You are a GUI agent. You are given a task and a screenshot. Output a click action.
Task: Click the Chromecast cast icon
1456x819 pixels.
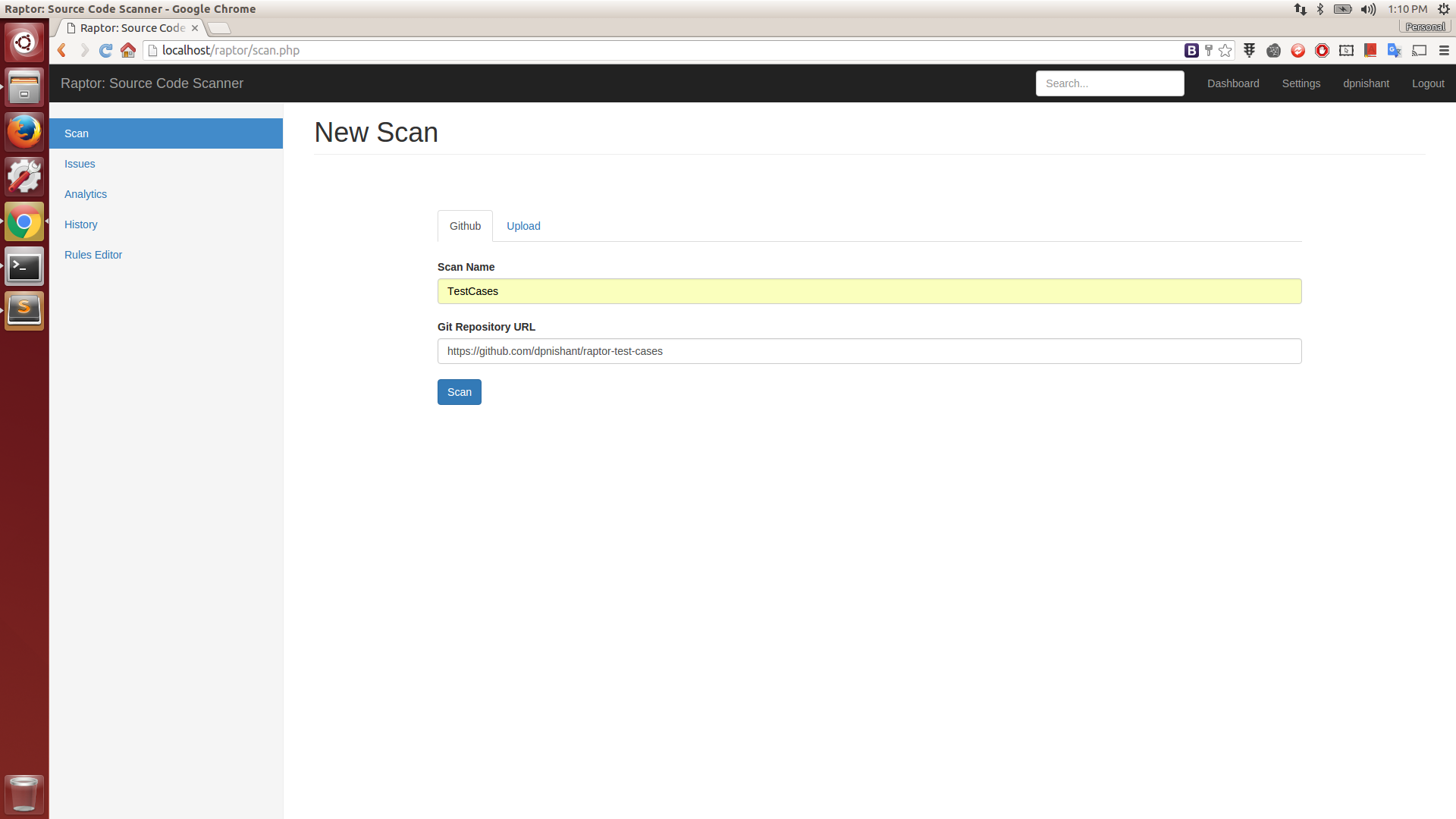(1419, 50)
